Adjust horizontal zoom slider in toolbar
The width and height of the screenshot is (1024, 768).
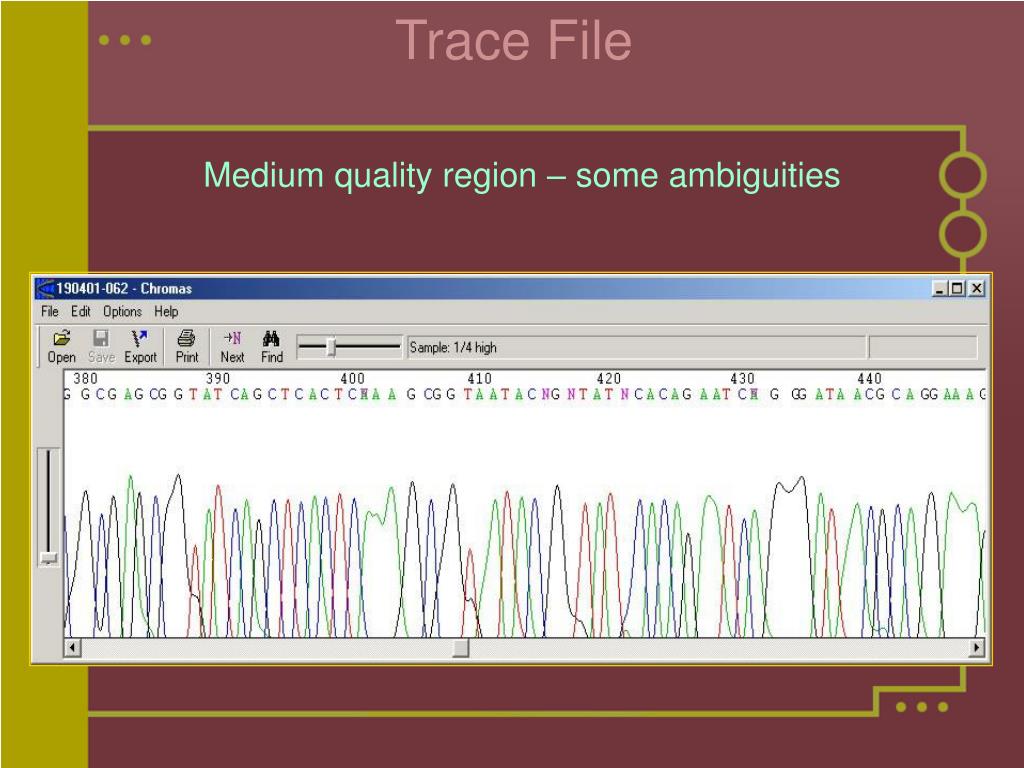331,347
